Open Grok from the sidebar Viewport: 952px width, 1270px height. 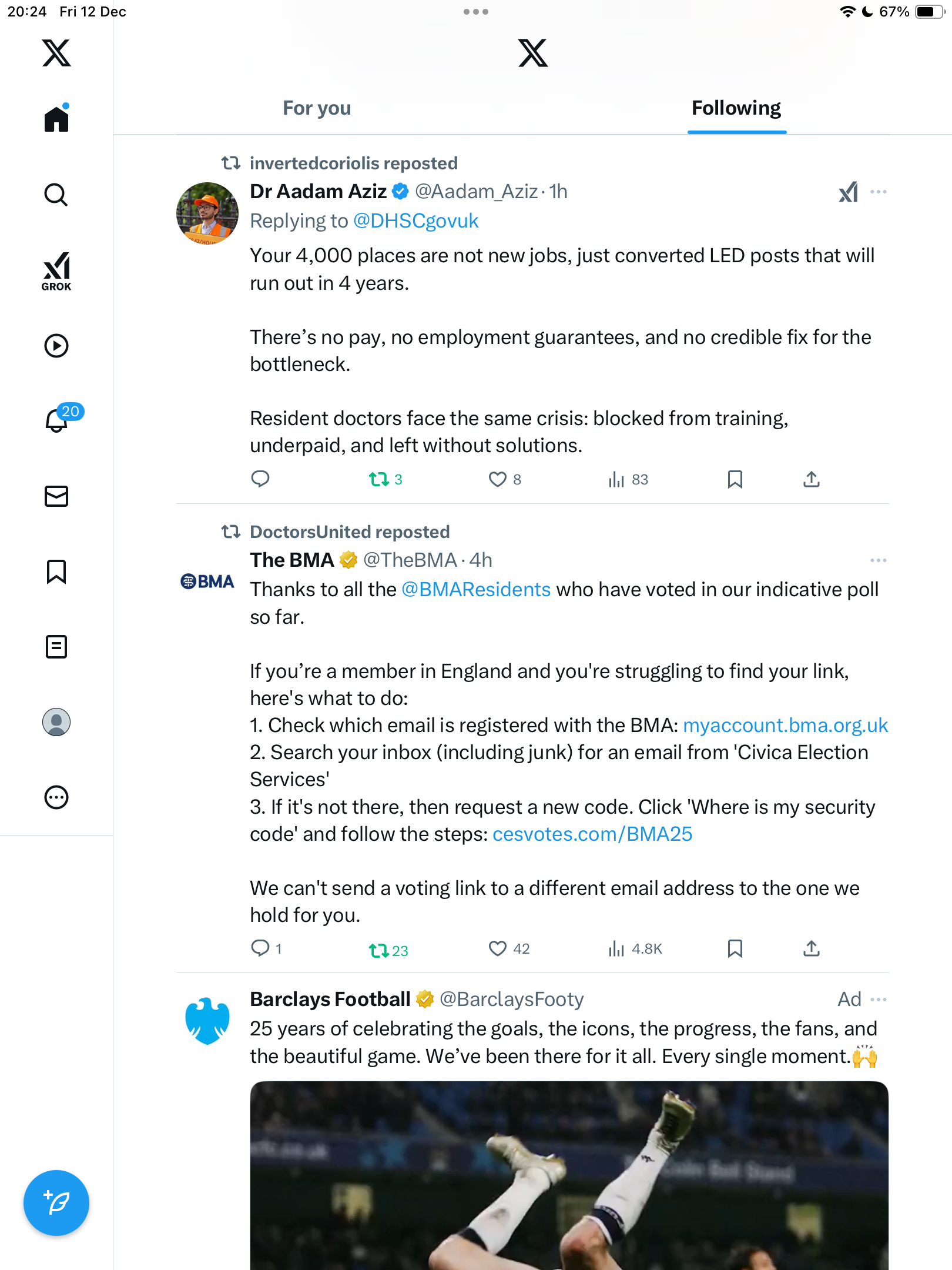56,270
